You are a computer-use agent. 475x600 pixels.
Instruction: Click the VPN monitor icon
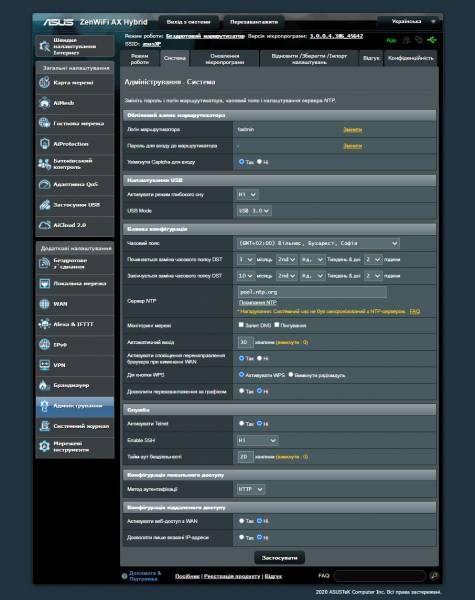[x=44, y=365]
